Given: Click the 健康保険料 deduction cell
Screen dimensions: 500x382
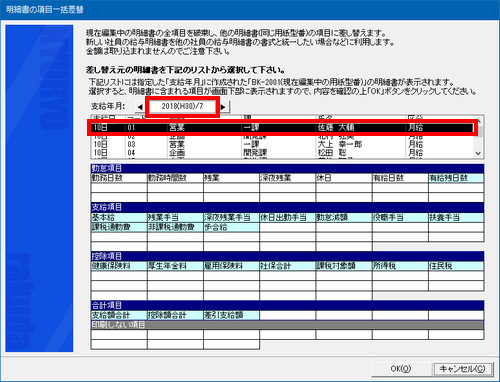Looking at the screenshot, I should click(119, 266).
